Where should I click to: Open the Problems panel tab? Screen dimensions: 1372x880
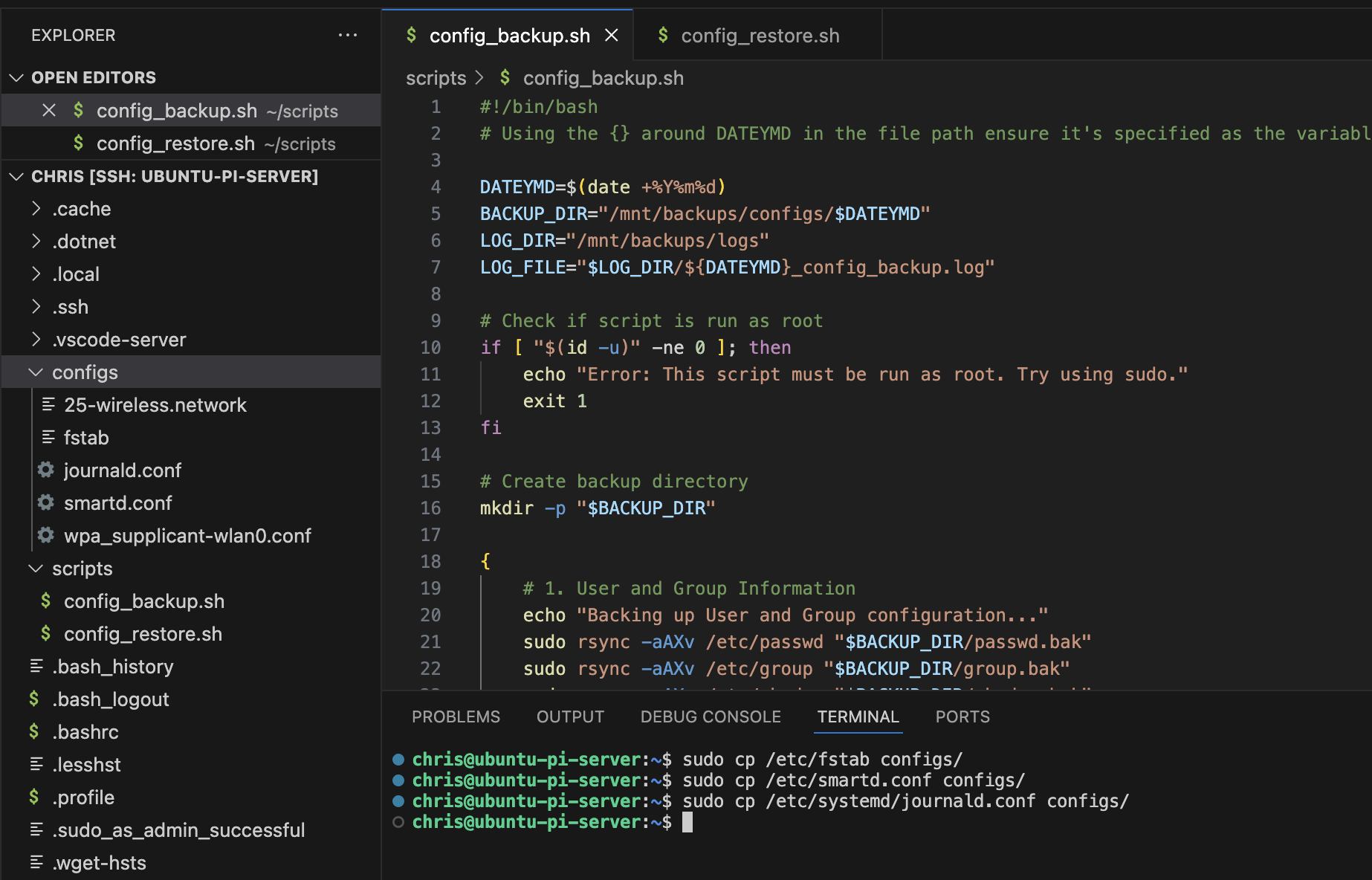click(x=456, y=716)
